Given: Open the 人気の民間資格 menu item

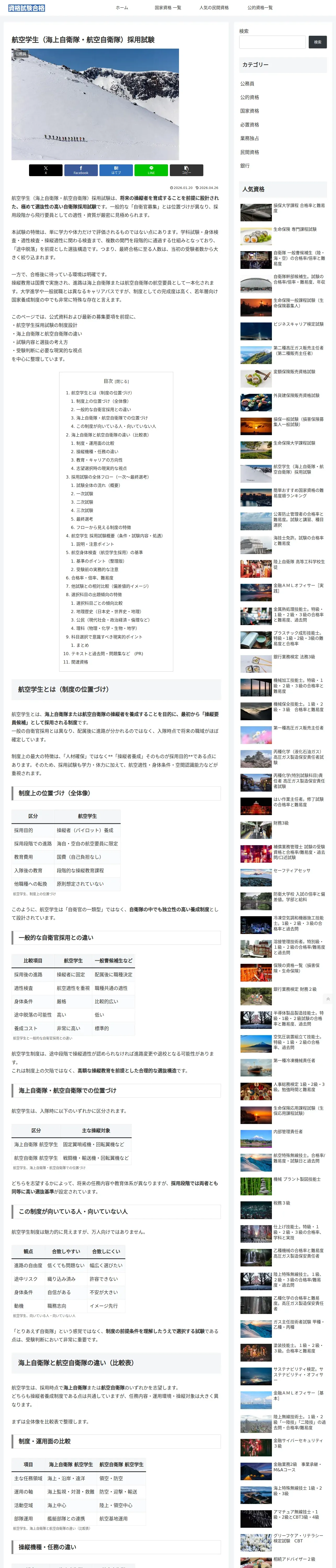Looking at the screenshot, I should [214, 8].
